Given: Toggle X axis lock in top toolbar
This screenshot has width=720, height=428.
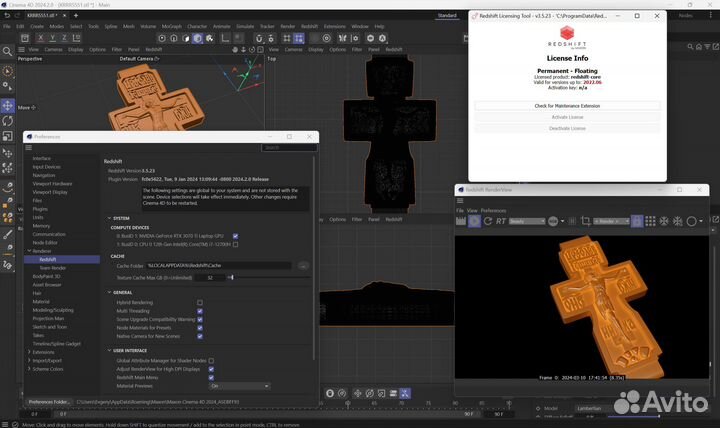Looking at the screenshot, I should 40,38.
